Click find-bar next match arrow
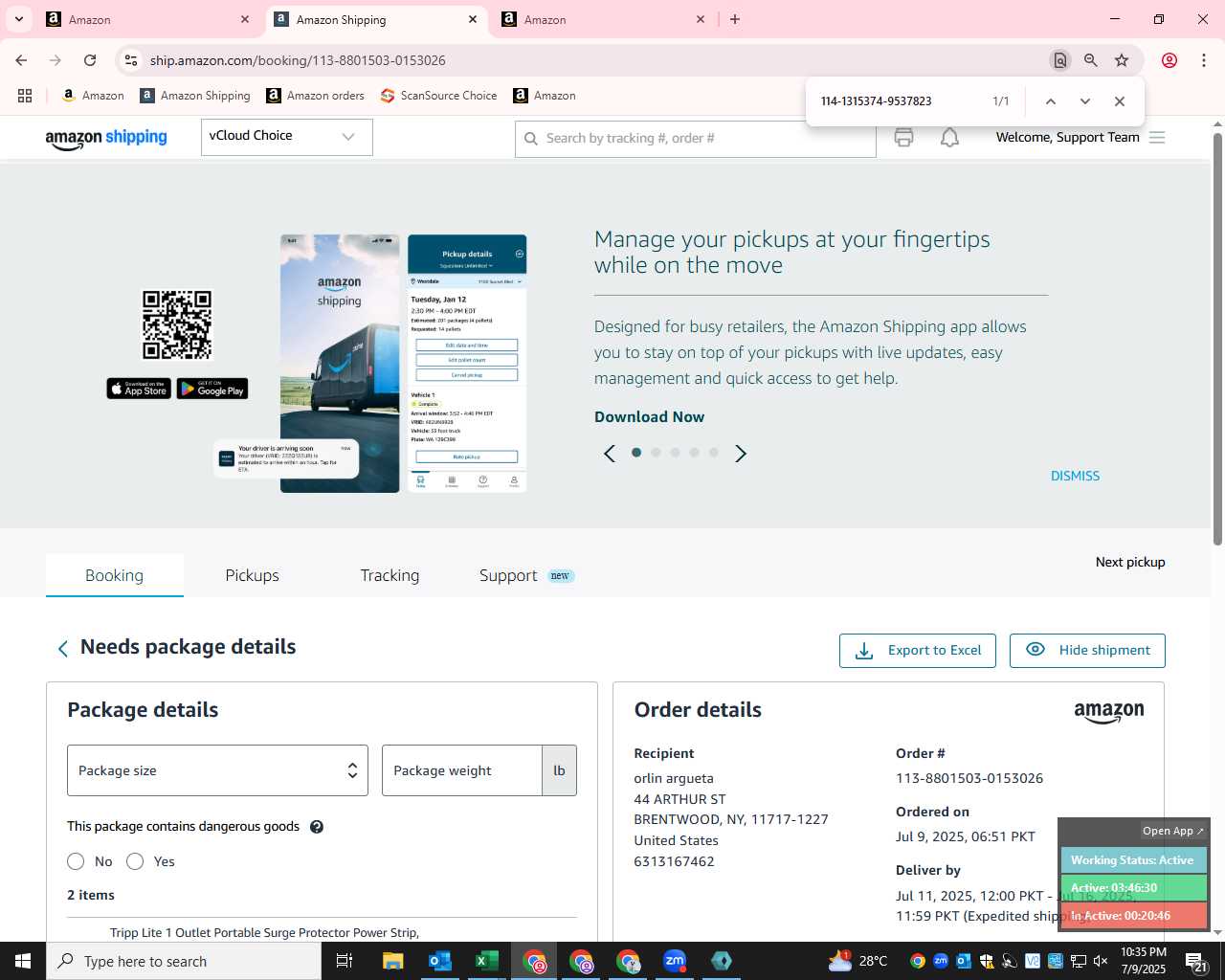This screenshot has width=1225, height=980. 1084,101
